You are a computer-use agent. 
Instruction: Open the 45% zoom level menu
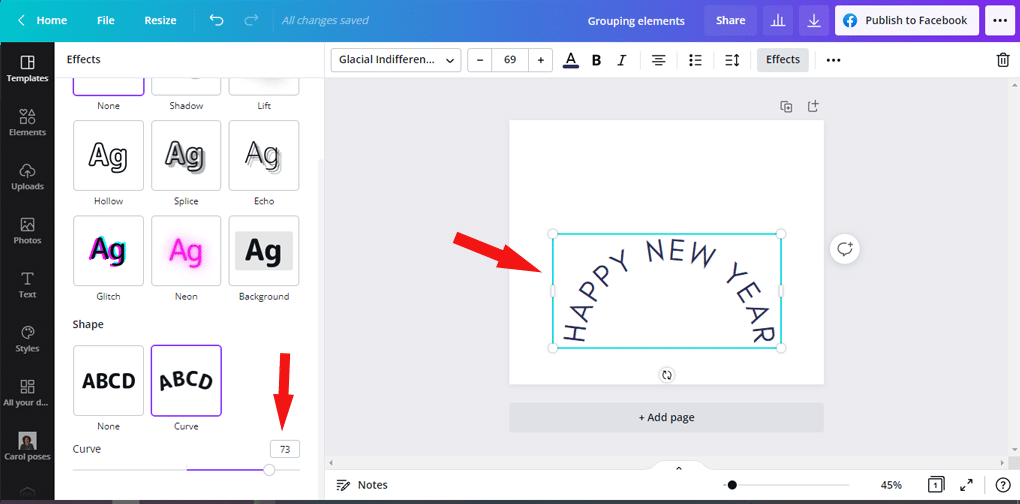pos(891,484)
